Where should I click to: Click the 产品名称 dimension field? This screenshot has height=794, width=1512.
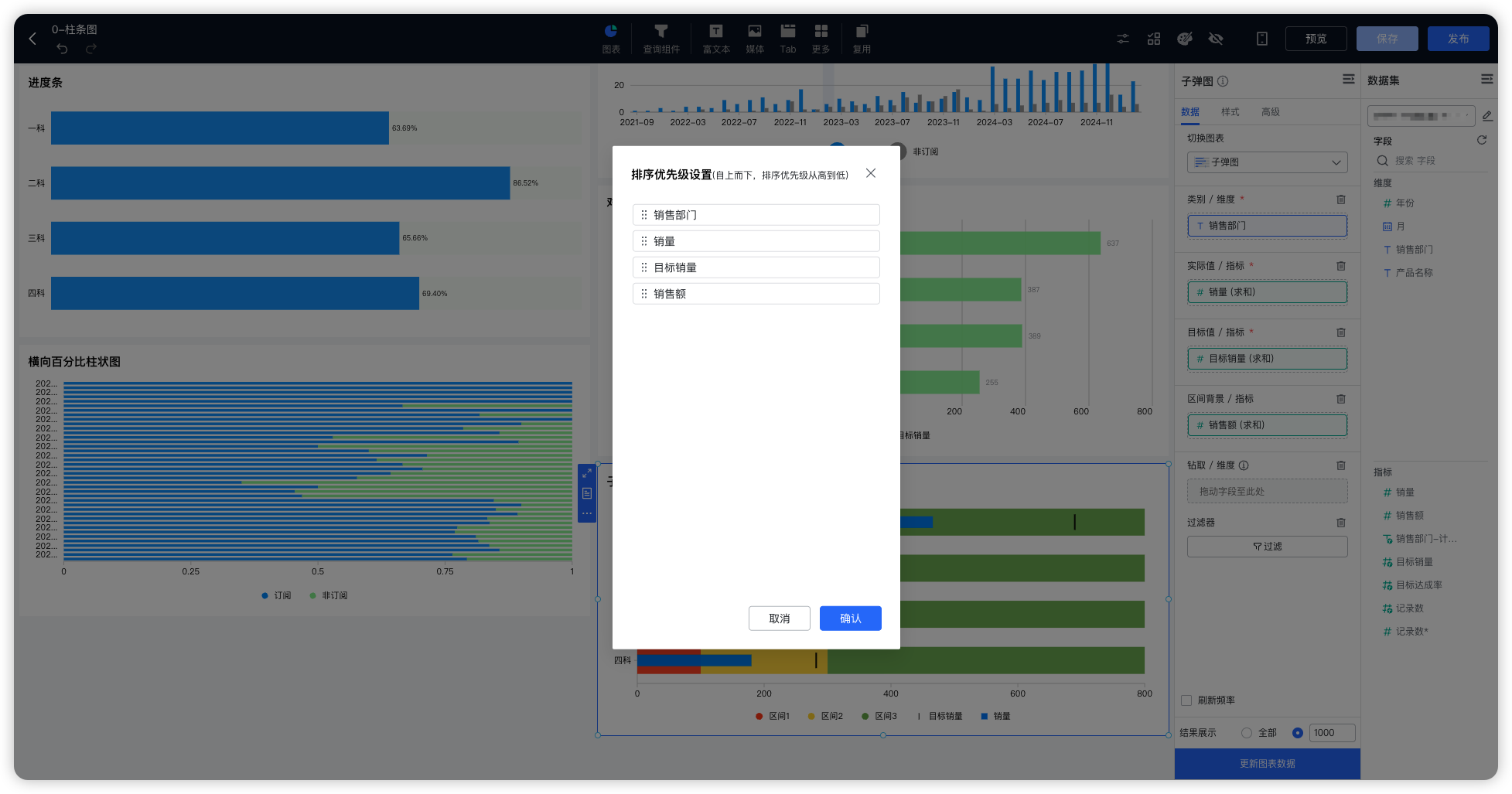pos(1414,273)
